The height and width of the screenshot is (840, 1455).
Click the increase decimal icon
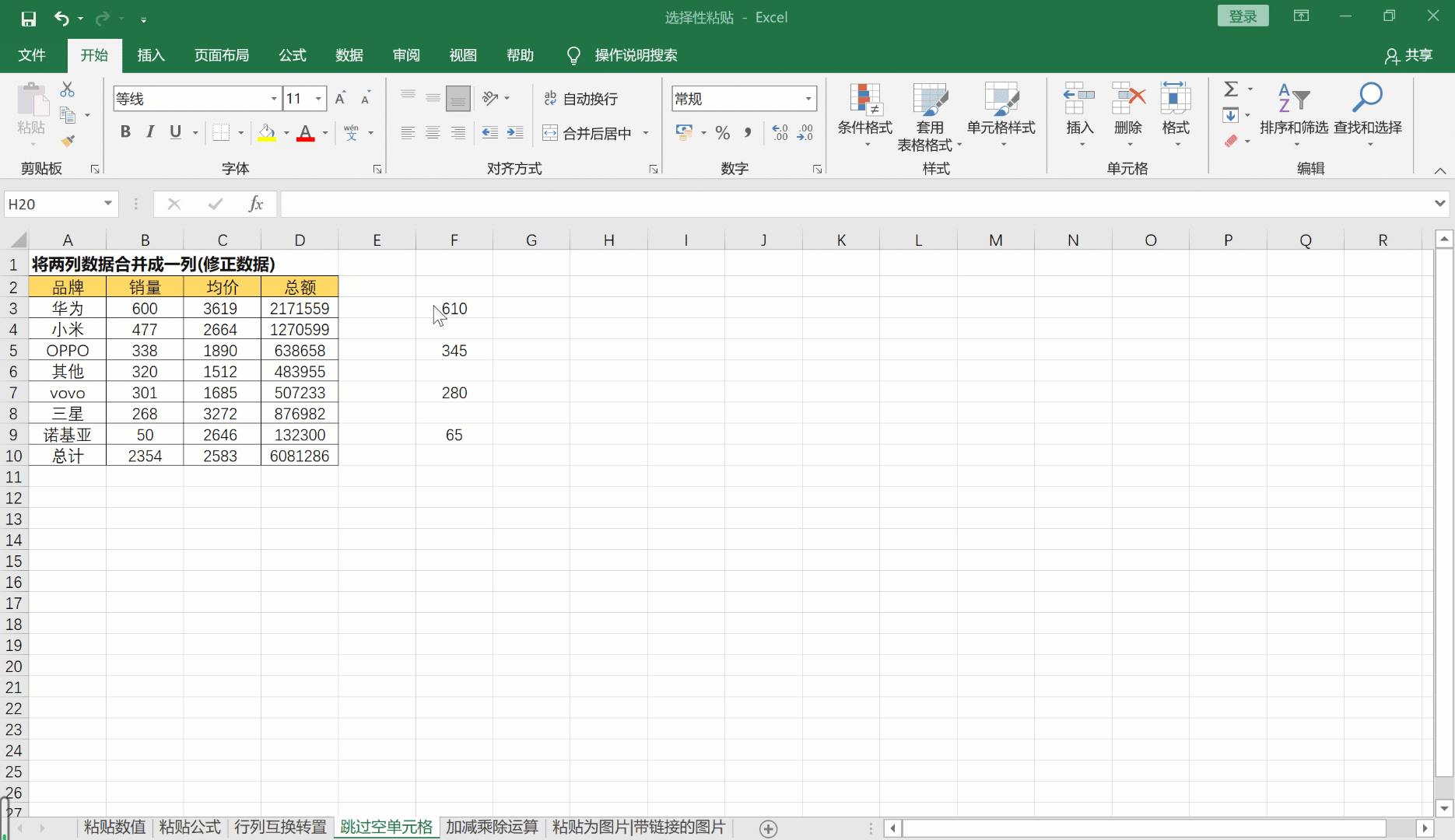coord(780,133)
